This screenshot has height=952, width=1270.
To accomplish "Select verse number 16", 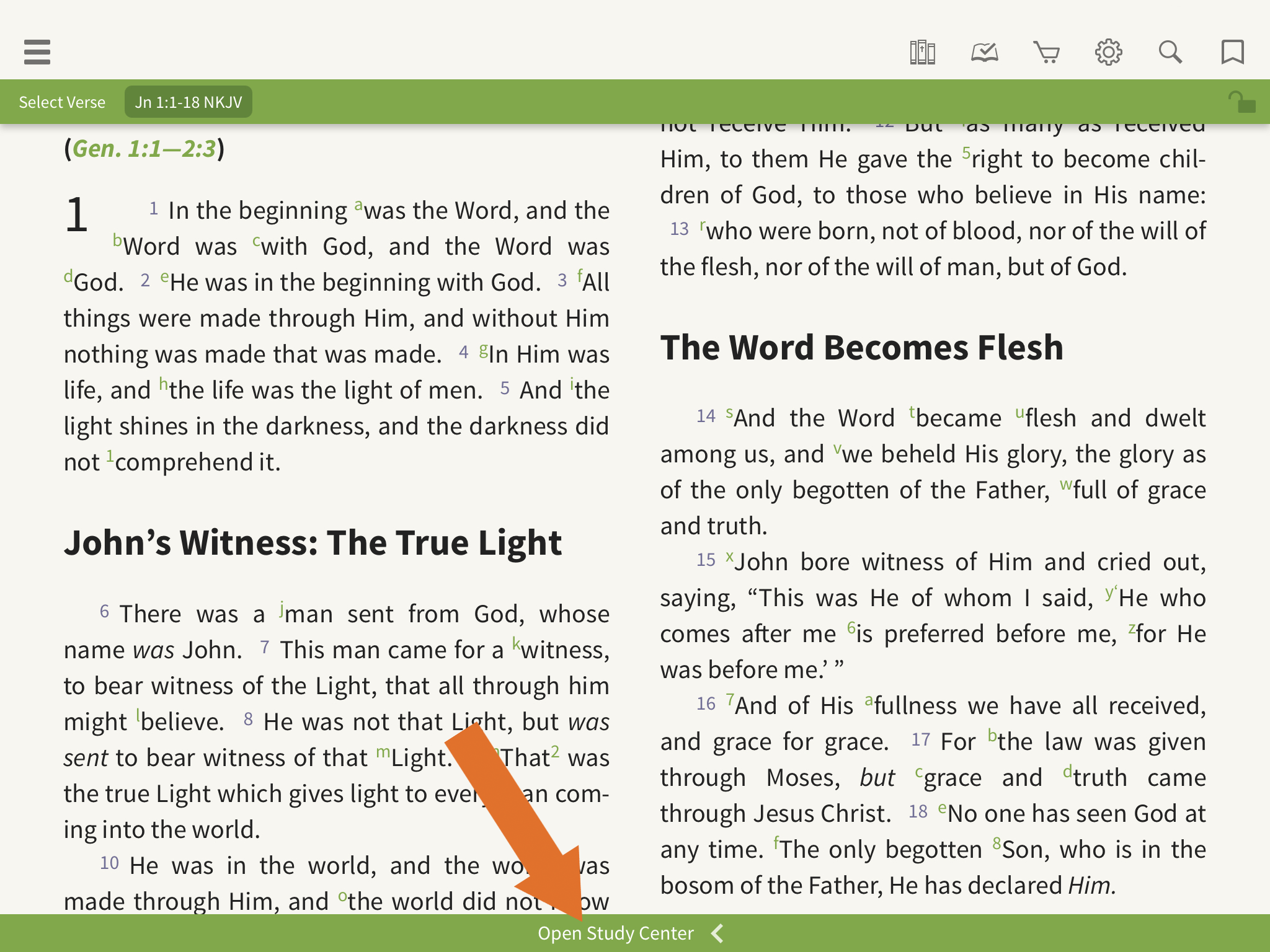I will [x=706, y=703].
